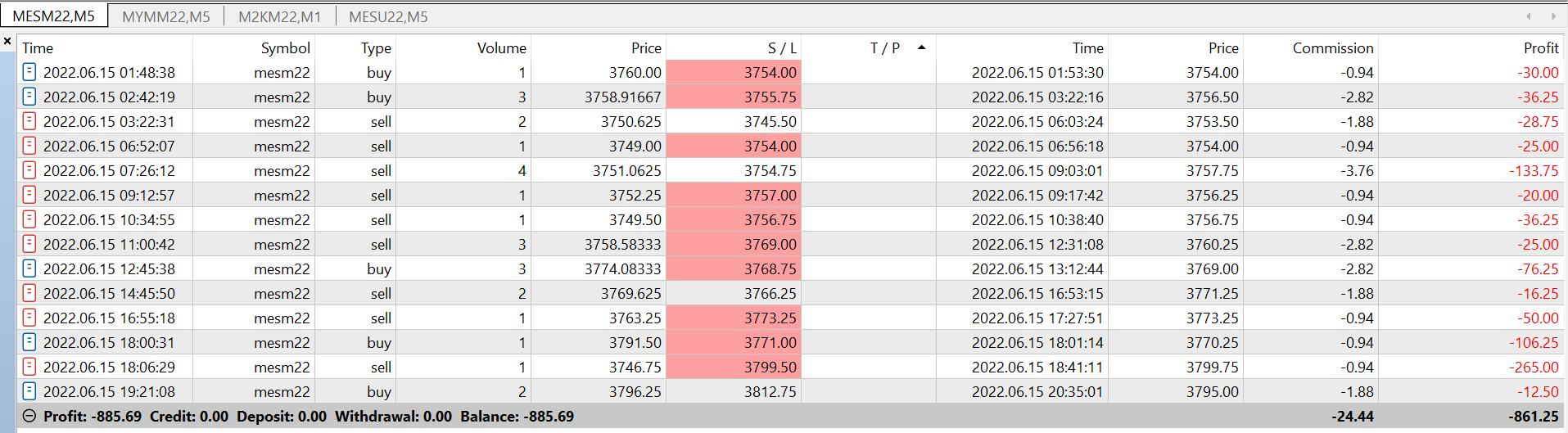Close the terminal history panel

(7, 40)
